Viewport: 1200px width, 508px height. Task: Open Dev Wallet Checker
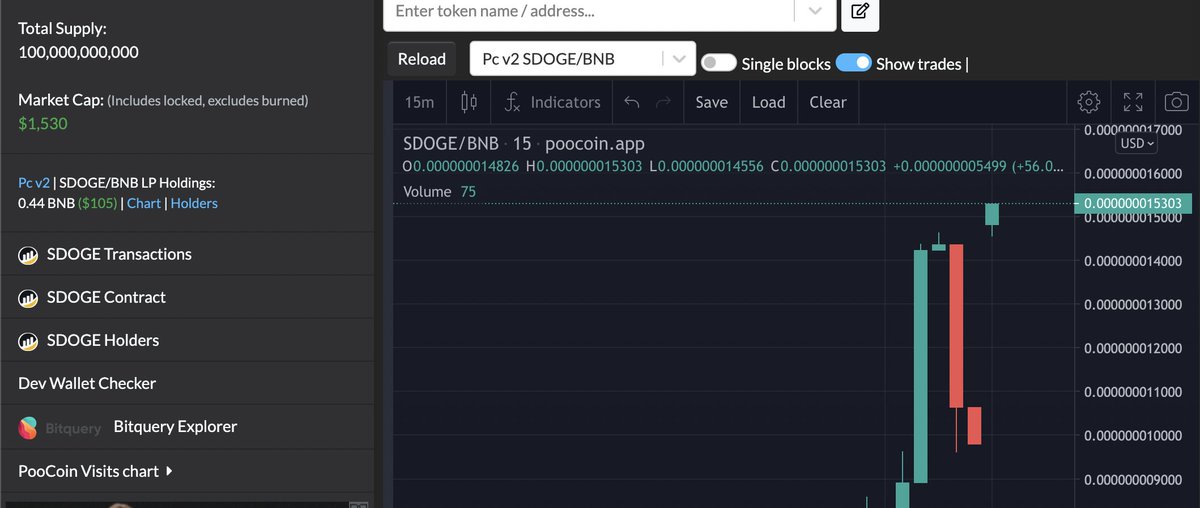(87, 384)
